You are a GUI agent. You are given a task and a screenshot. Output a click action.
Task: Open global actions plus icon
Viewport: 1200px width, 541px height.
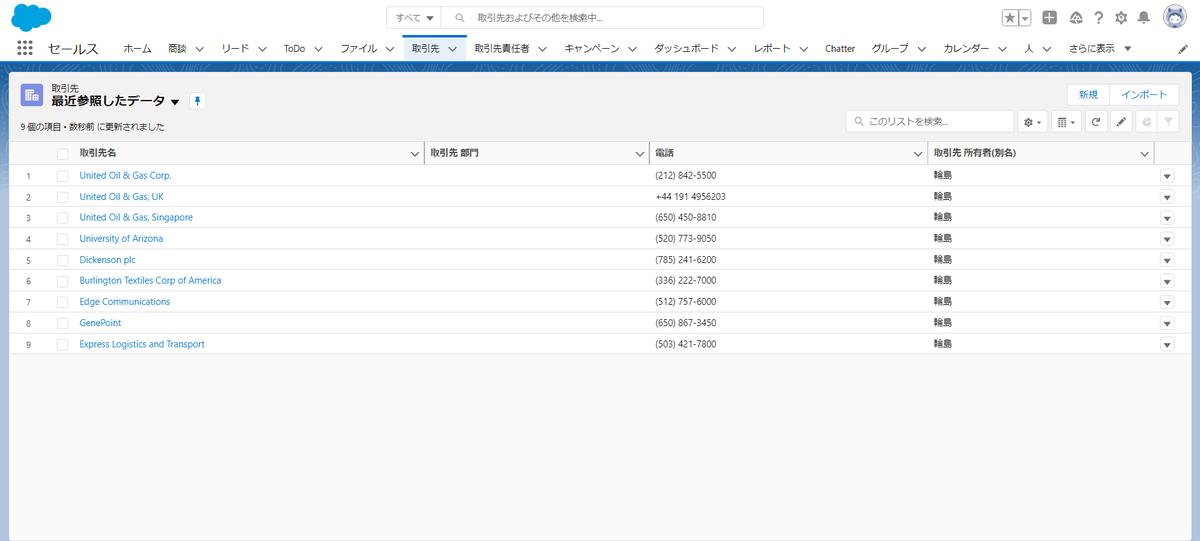coord(1049,18)
